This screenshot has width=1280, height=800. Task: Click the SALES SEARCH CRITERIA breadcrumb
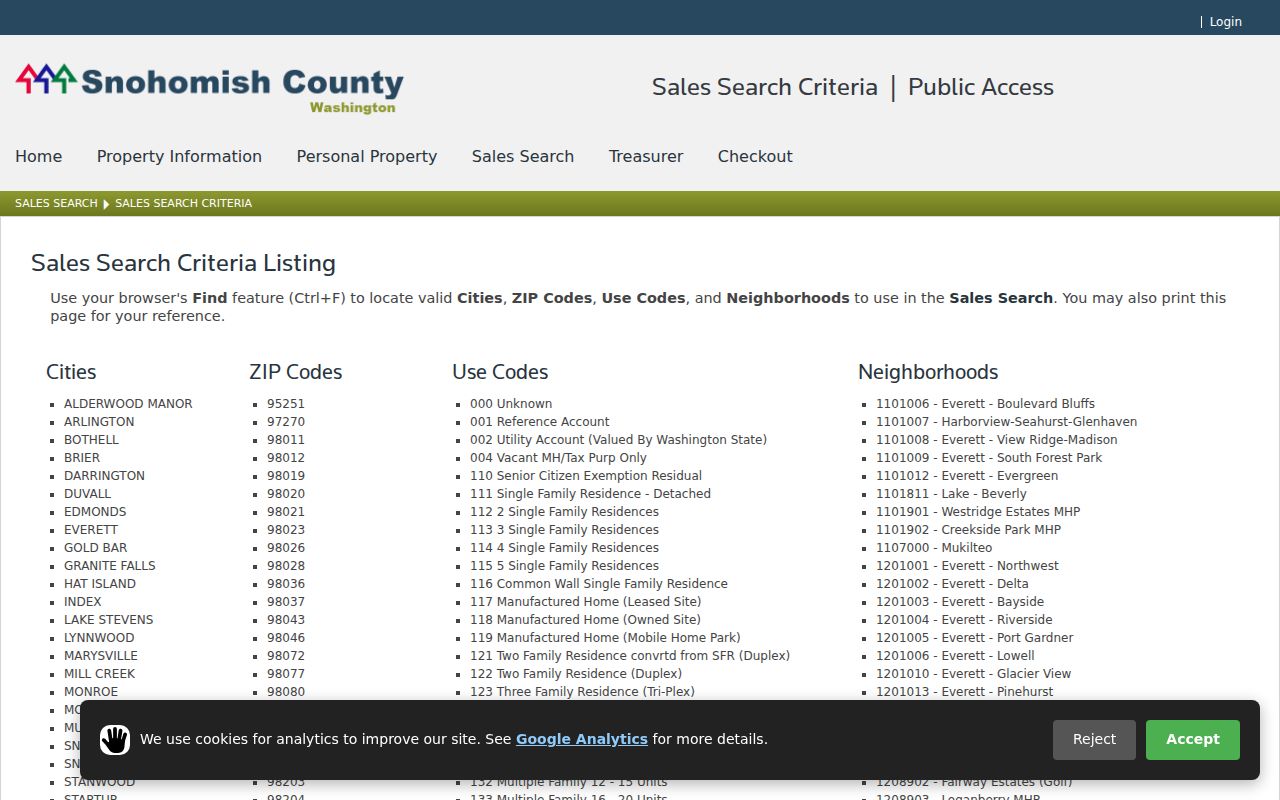click(x=183, y=203)
